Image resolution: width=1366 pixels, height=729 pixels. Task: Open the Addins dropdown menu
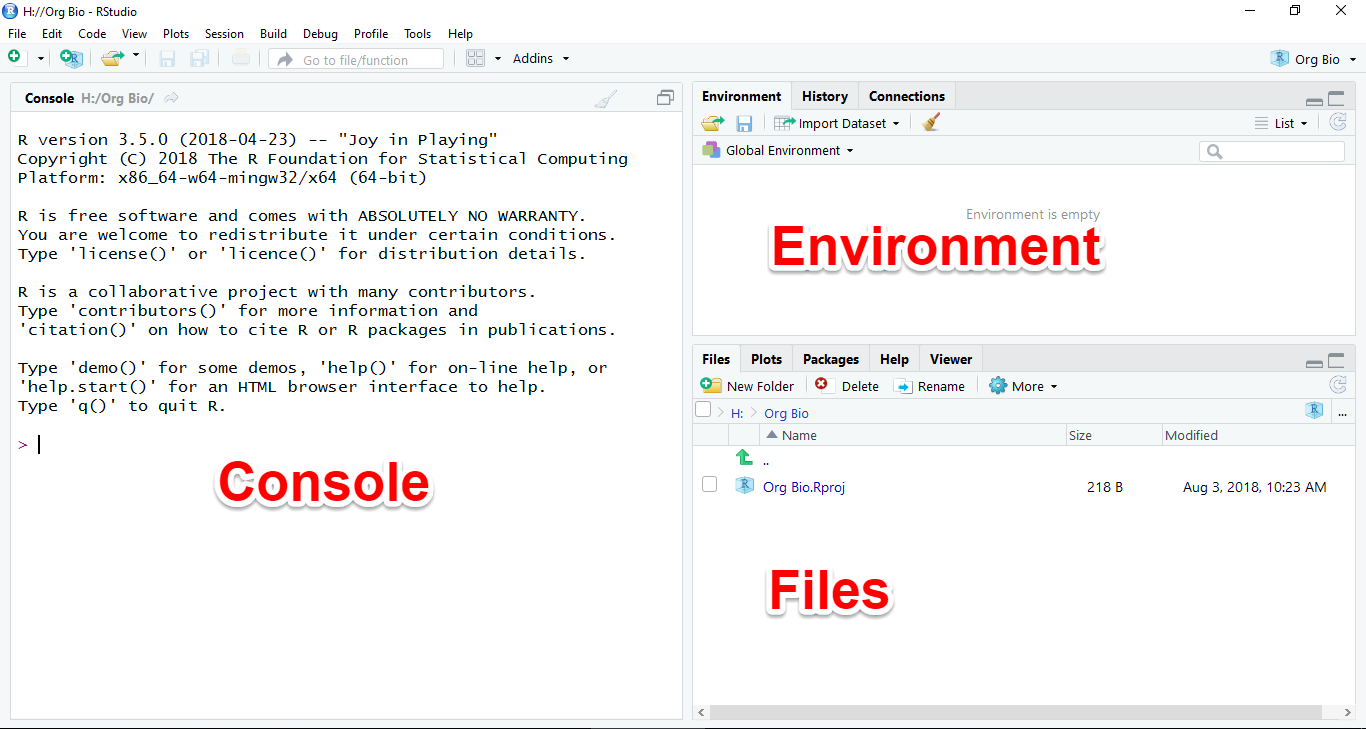tap(541, 59)
